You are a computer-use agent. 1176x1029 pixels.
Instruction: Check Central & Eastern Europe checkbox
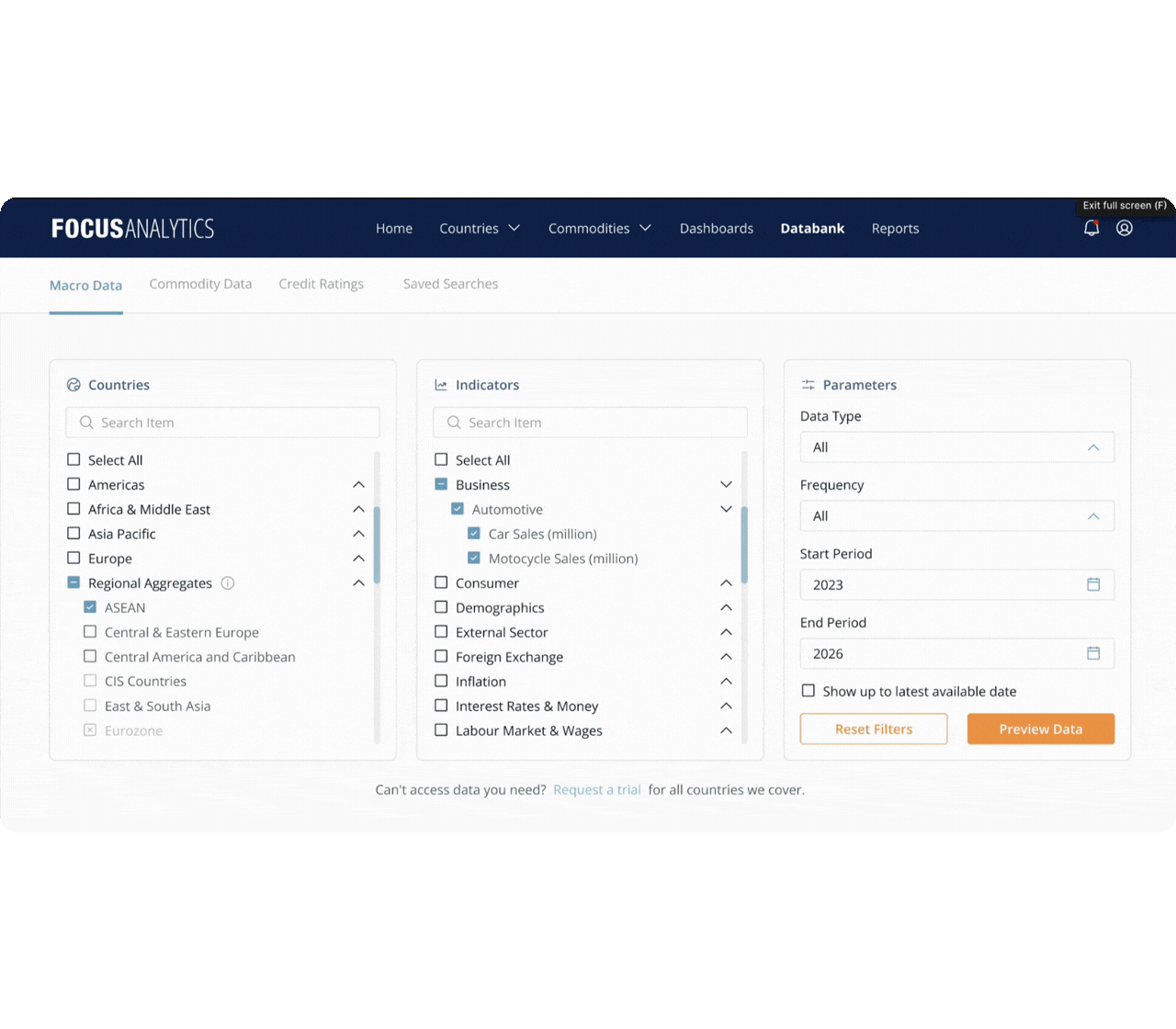pos(90,632)
